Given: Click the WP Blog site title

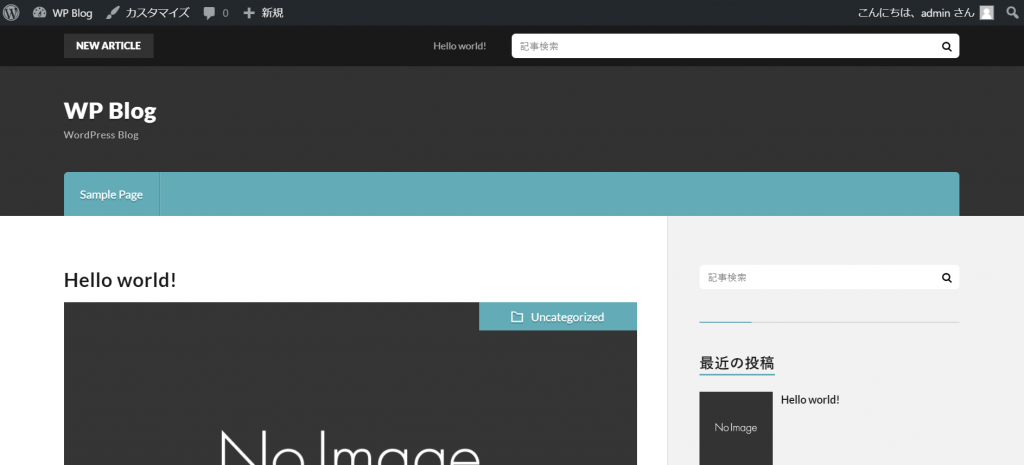Looking at the screenshot, I should point(110,111).
